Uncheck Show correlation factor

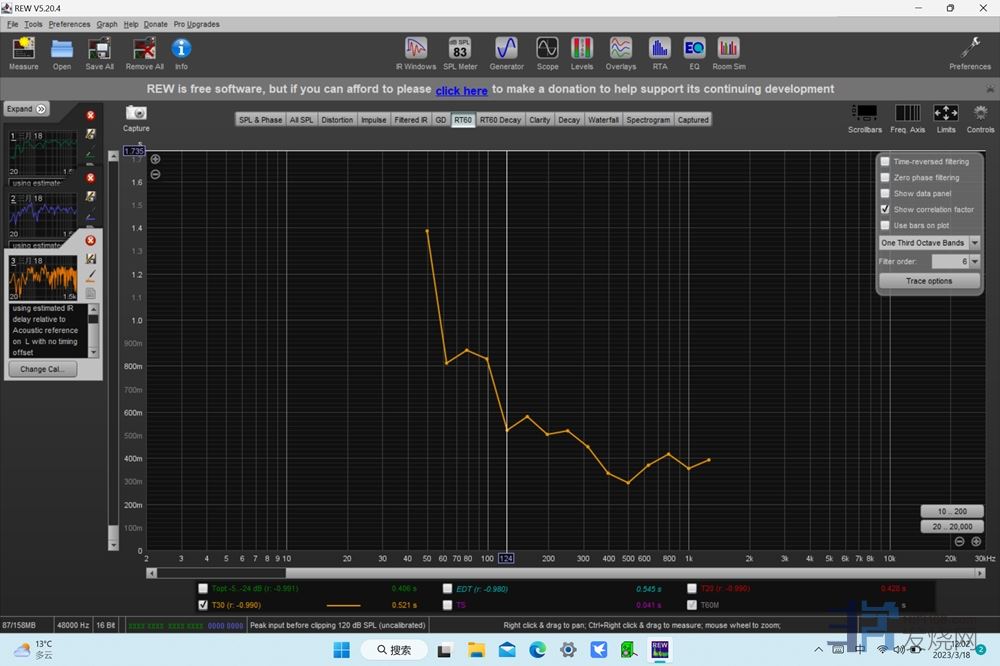click(885, 210)
